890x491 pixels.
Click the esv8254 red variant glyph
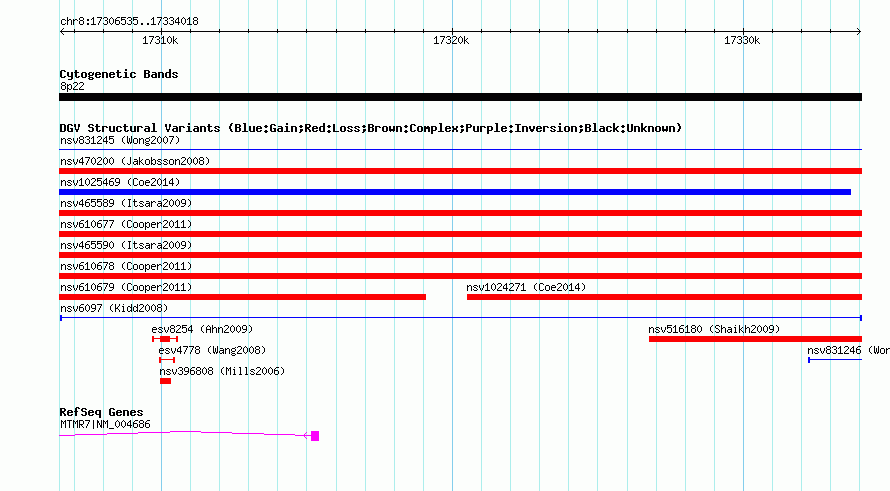tap(165, 339)
